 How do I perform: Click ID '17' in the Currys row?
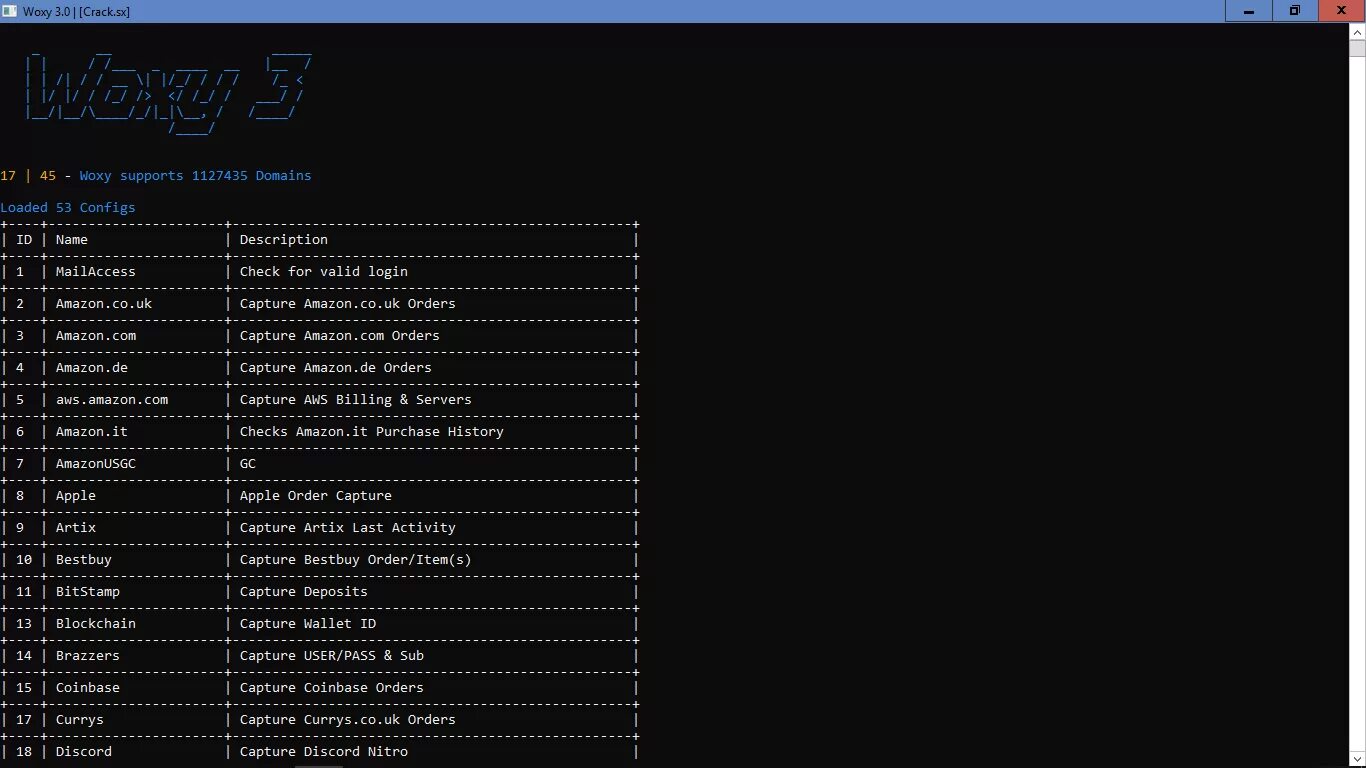(x=24, y=720)
